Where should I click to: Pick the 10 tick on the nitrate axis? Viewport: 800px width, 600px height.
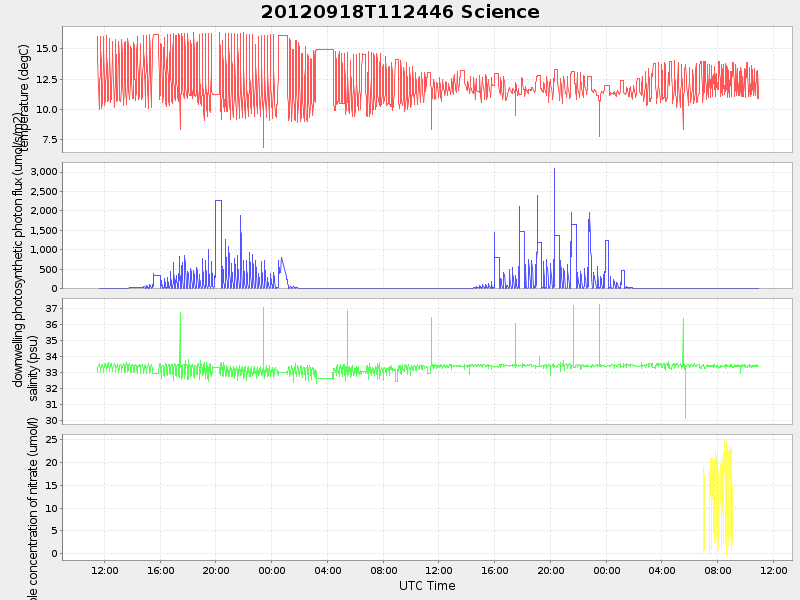click(x=53, y=509)
